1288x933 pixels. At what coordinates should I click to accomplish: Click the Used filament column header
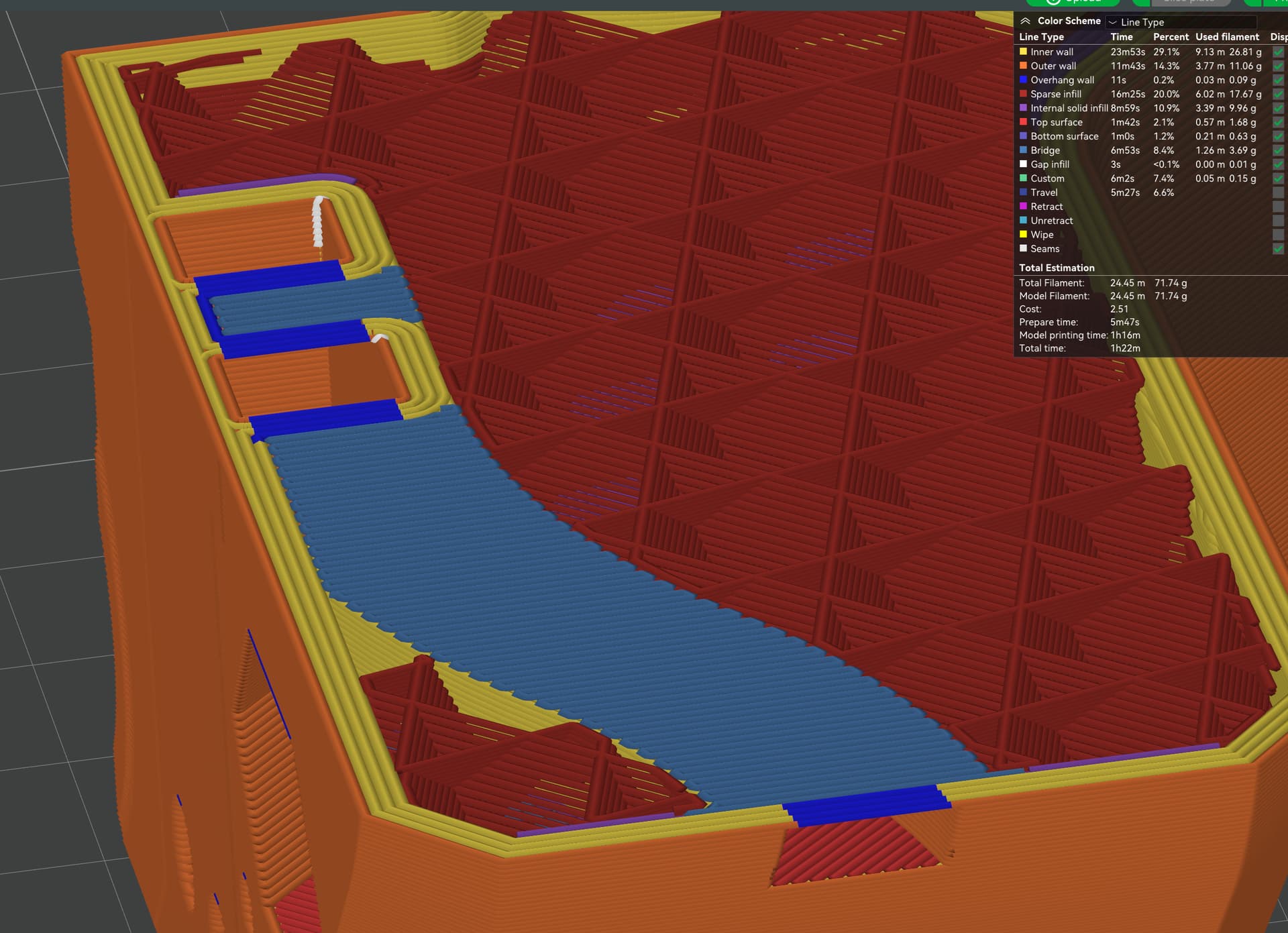(x=1227, y=37)
